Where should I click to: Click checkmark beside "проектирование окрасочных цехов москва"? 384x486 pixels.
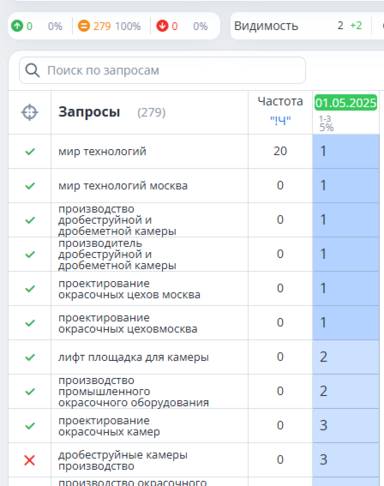(x=30, y=289)
